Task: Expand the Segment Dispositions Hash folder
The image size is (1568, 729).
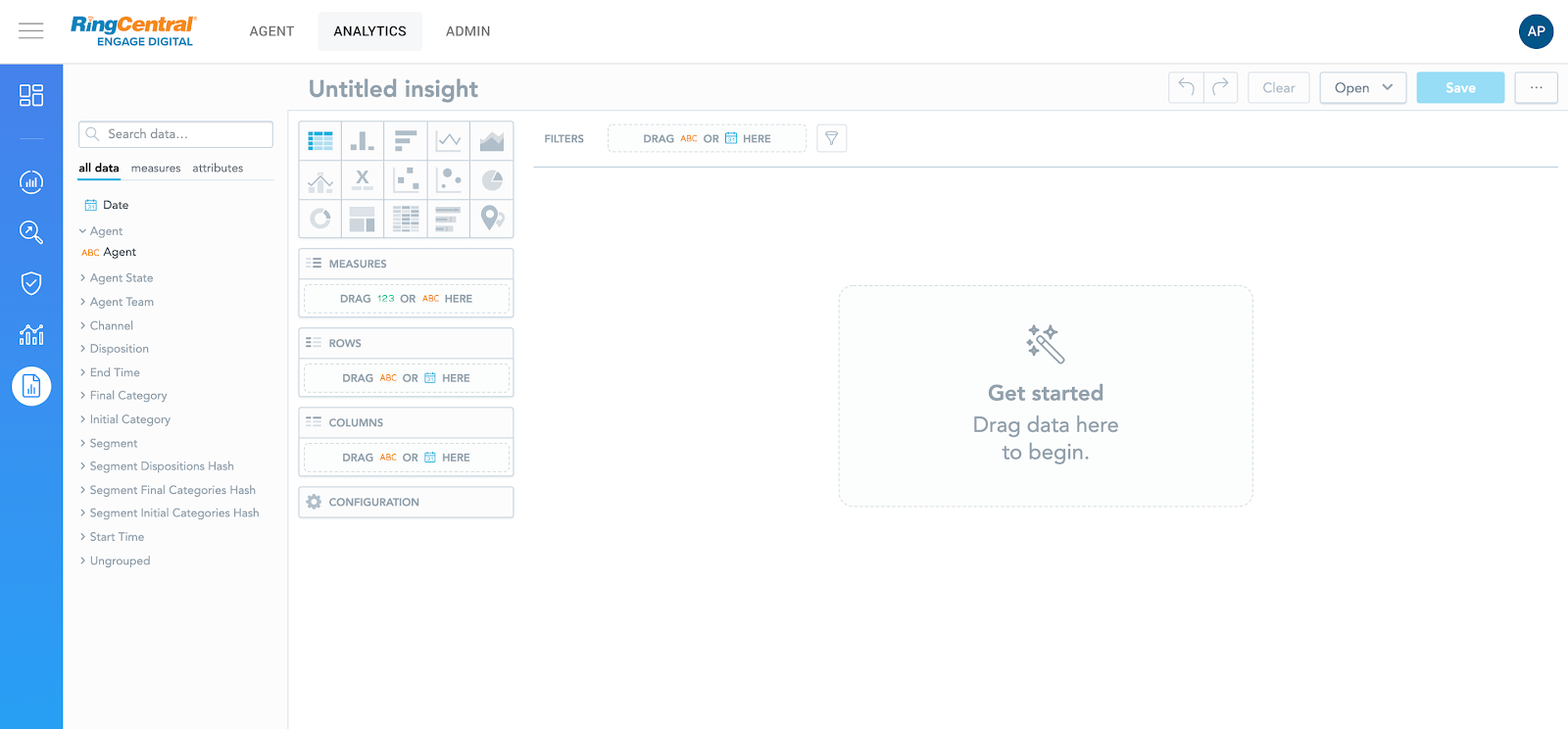Action: pos(157,466)
